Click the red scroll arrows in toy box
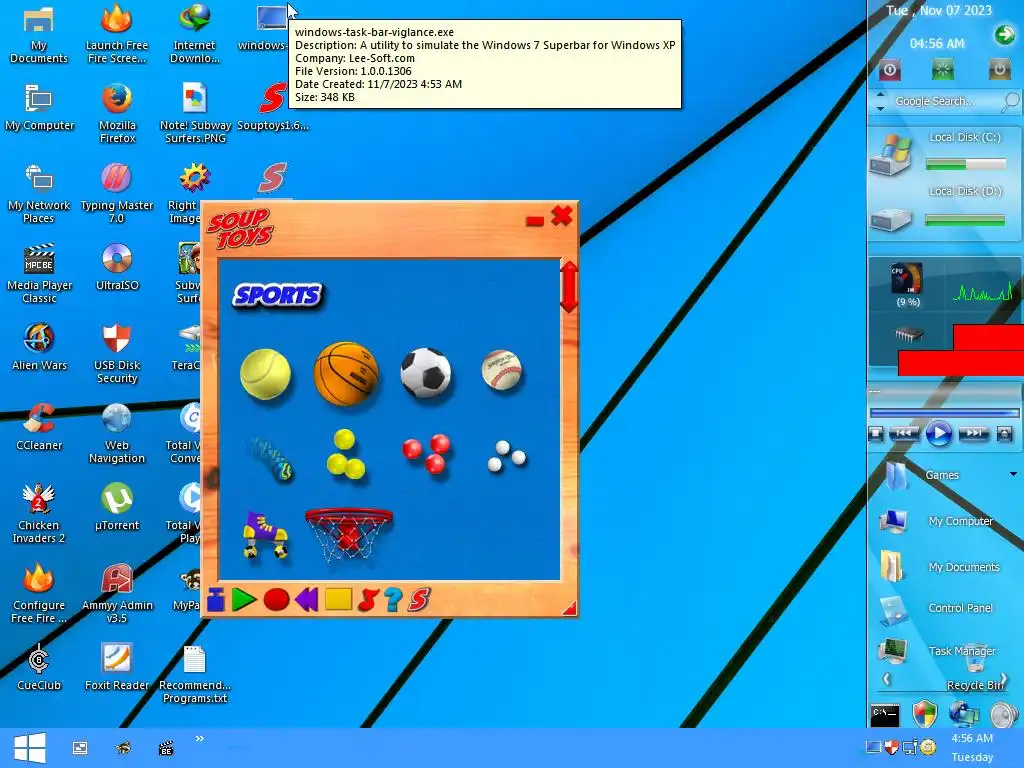Viewport: 1024px width, 768px height. 569,287
